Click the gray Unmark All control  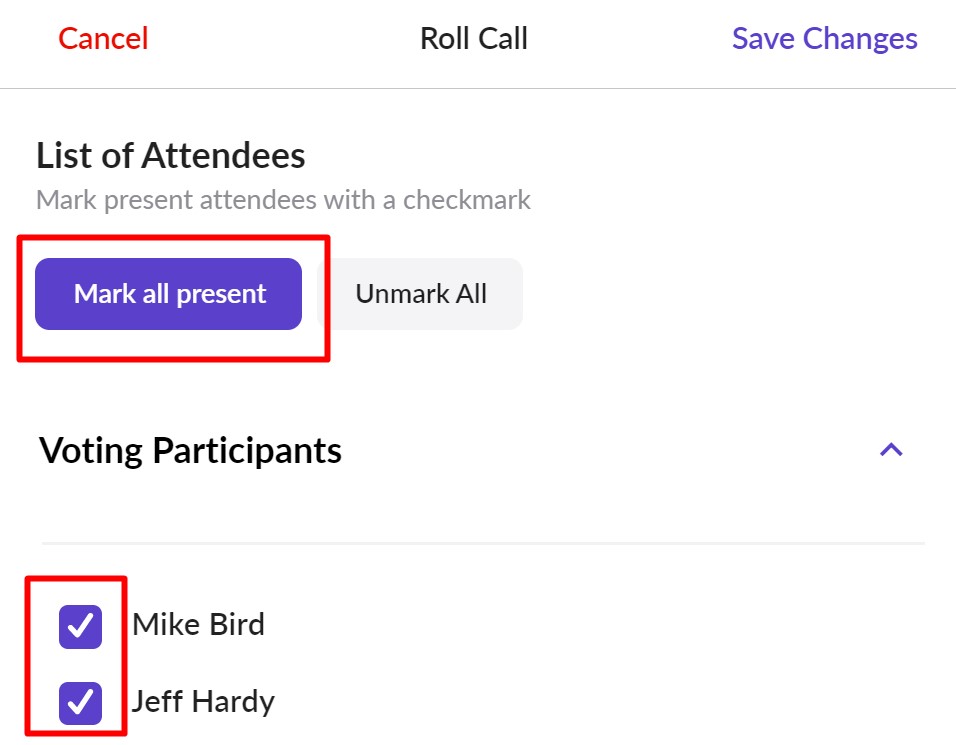tap(420, 294)
